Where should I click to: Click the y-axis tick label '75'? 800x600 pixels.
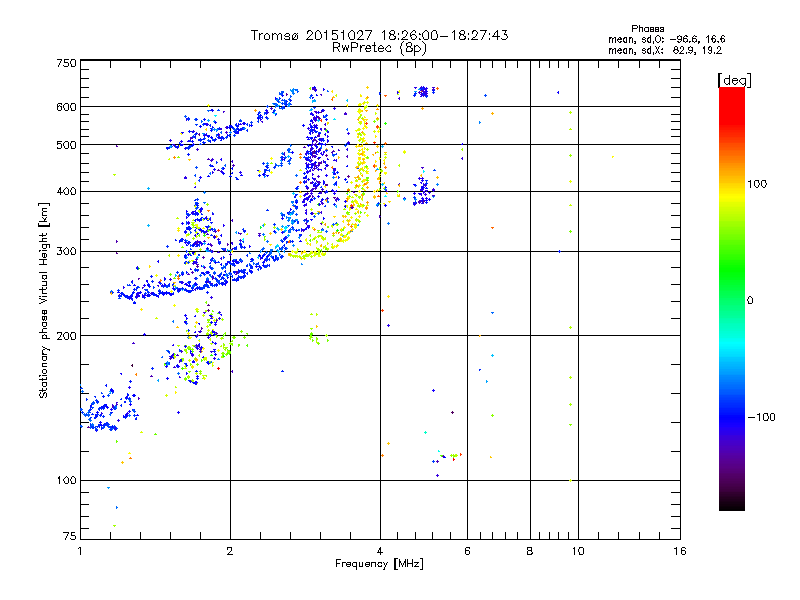coord(70,536)
